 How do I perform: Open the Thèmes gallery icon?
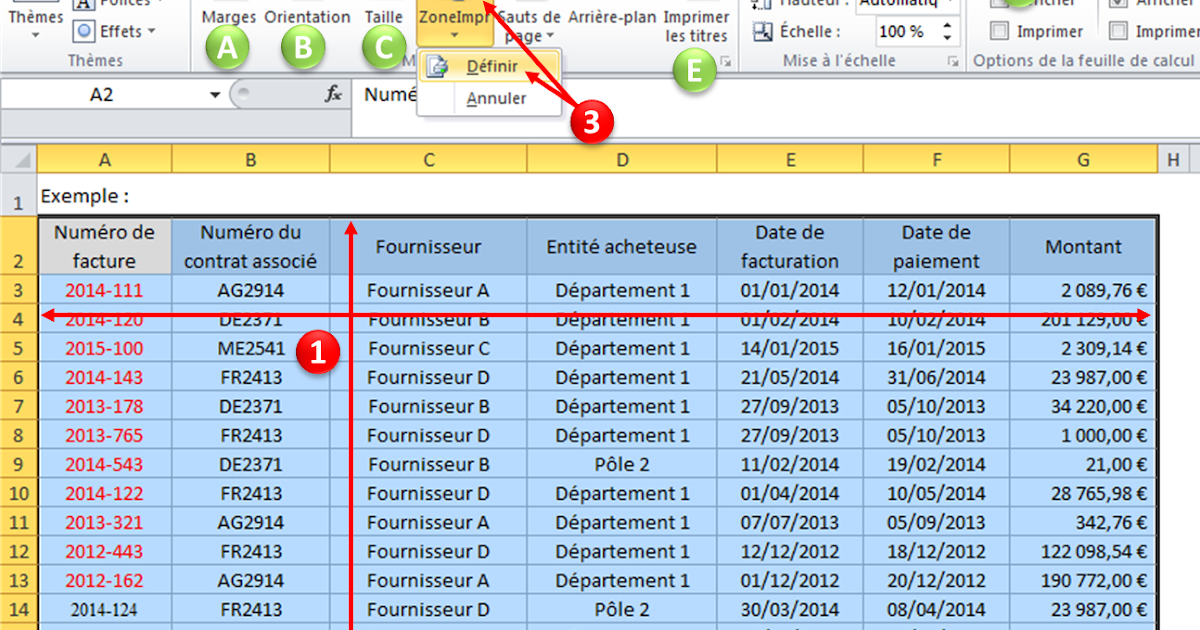[34, 20]
